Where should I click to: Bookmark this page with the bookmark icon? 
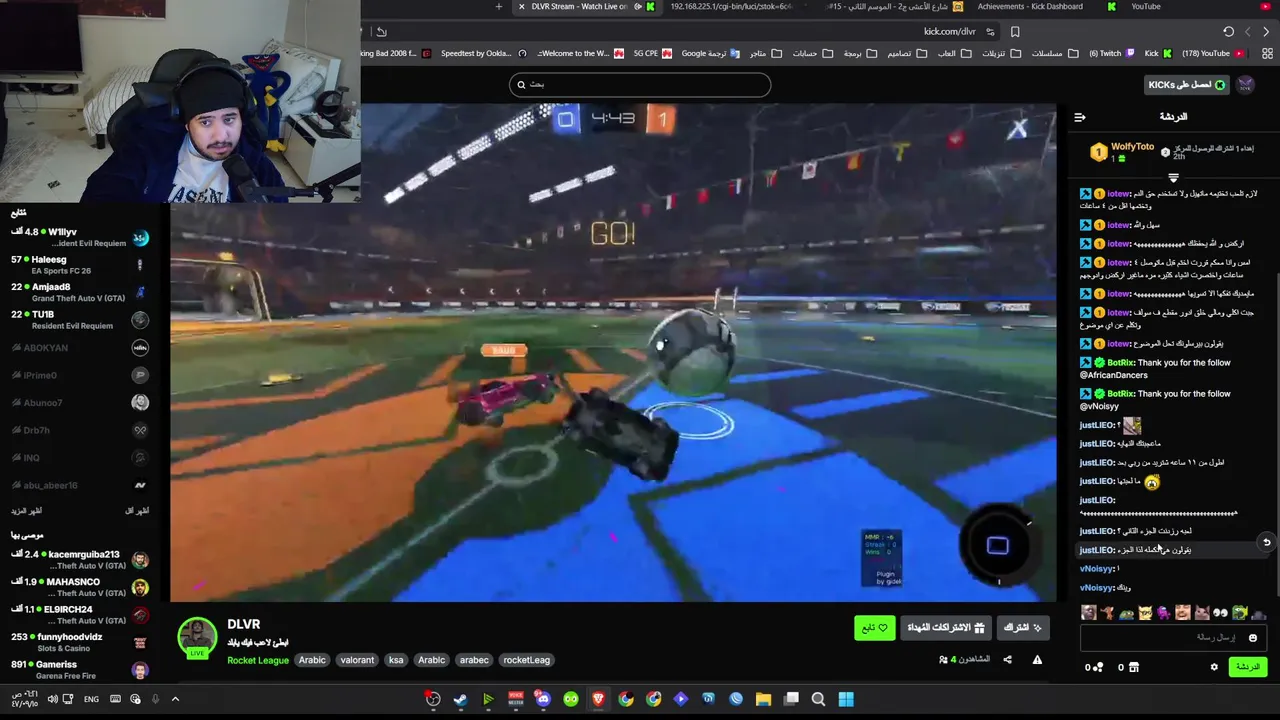[1015, 31]
